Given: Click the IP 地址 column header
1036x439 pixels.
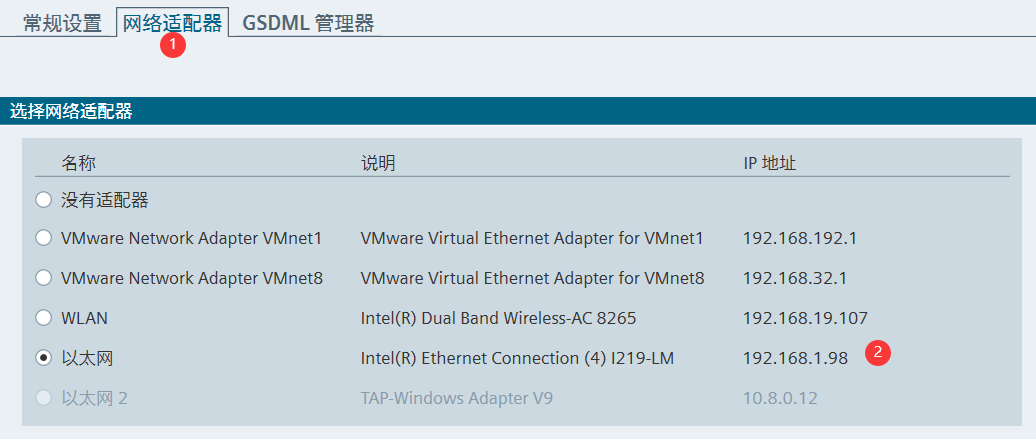Looking at the screenshot, I should tap(770, 163).
